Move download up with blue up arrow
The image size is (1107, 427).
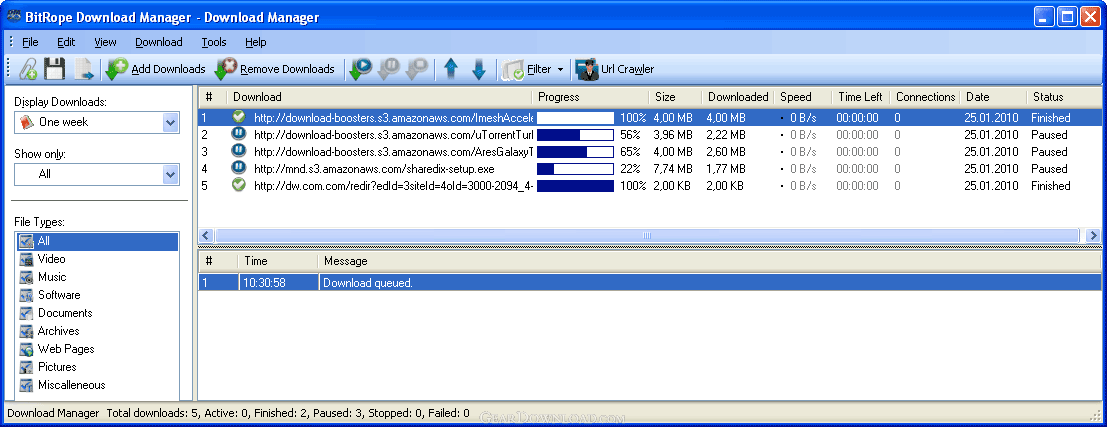pos(451,69)
